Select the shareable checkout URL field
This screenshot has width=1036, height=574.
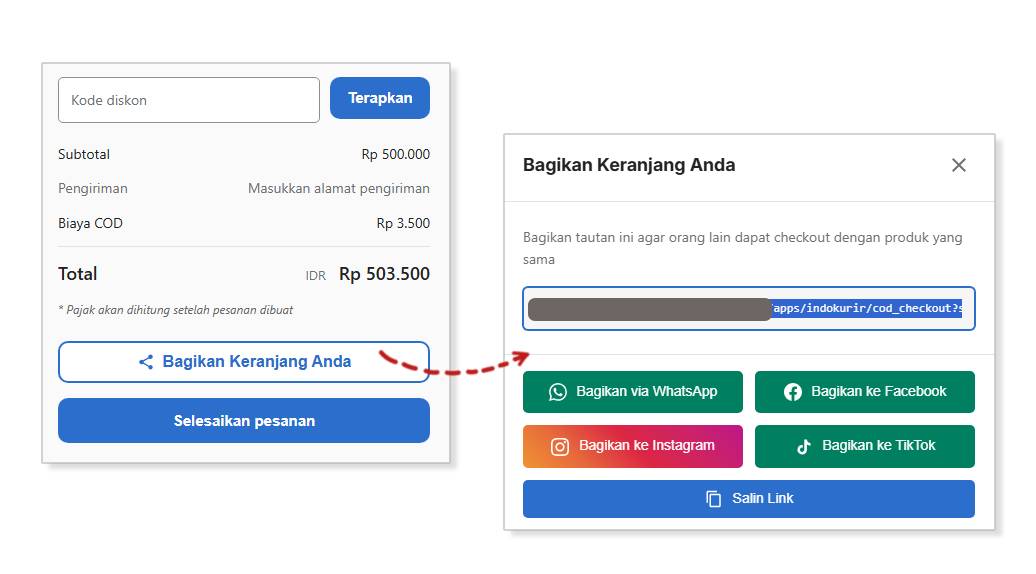(x=749, y=309)
